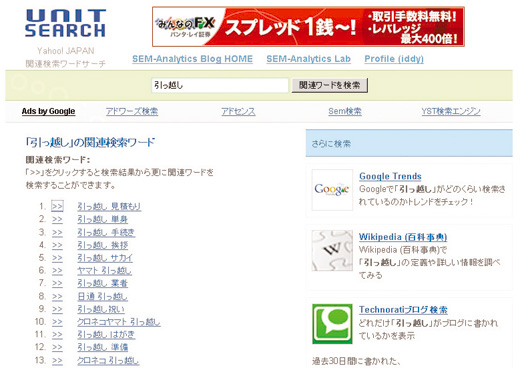Click >> next to 引っ越し祝い

(x=57, y=309)
